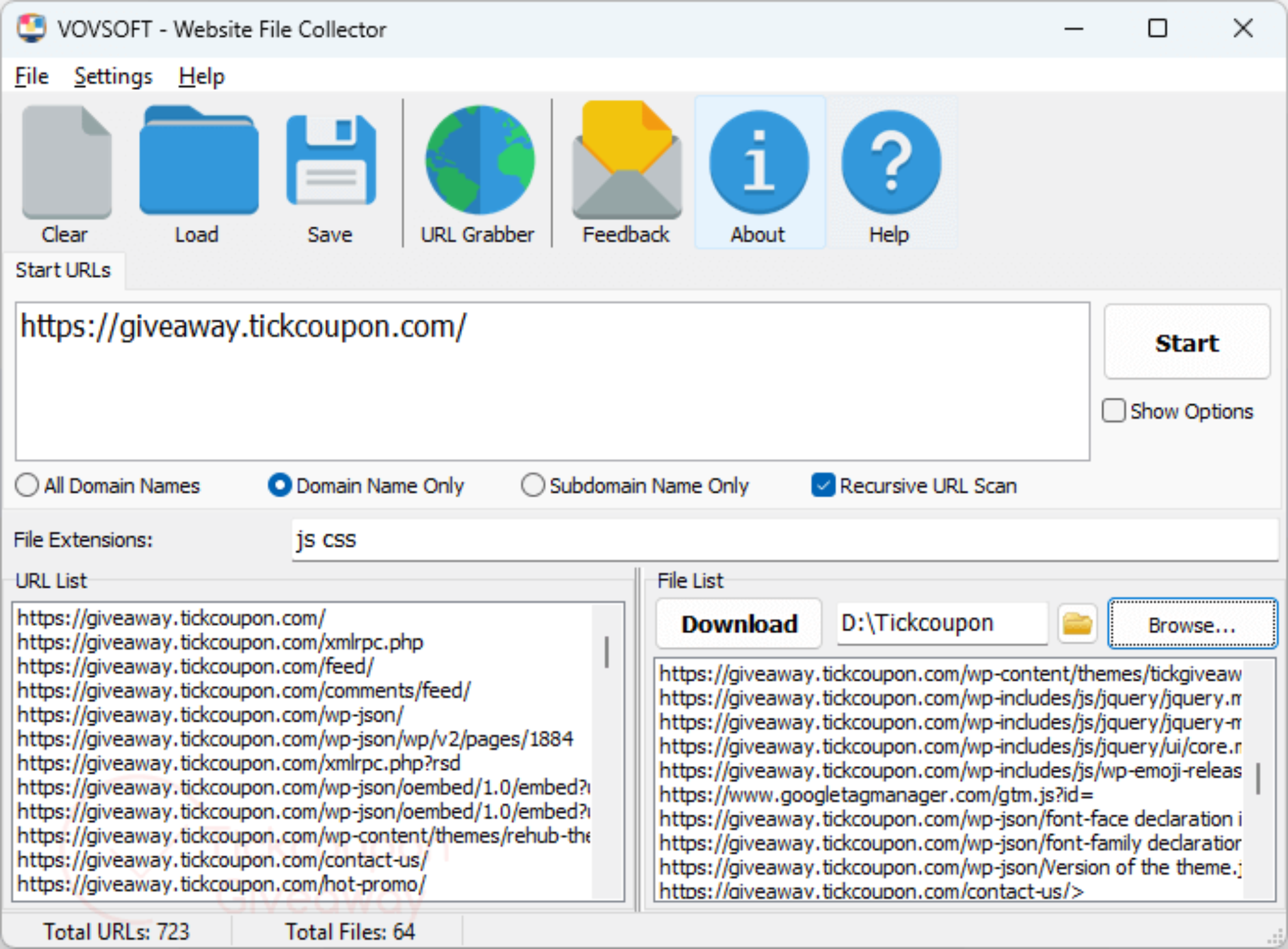Click the Start button

(x=1187, y=343)
